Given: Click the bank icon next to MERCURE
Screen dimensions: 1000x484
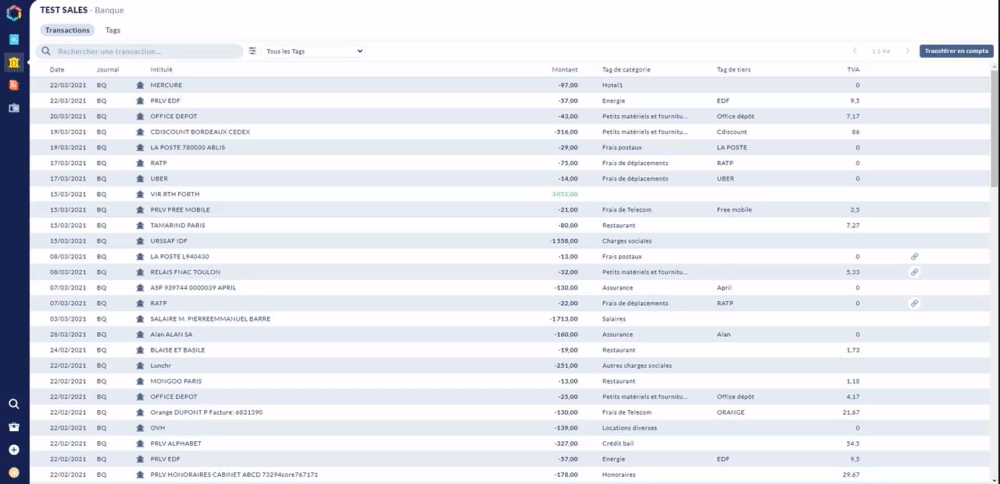Looking at the screenshot, I should (140, 85).
